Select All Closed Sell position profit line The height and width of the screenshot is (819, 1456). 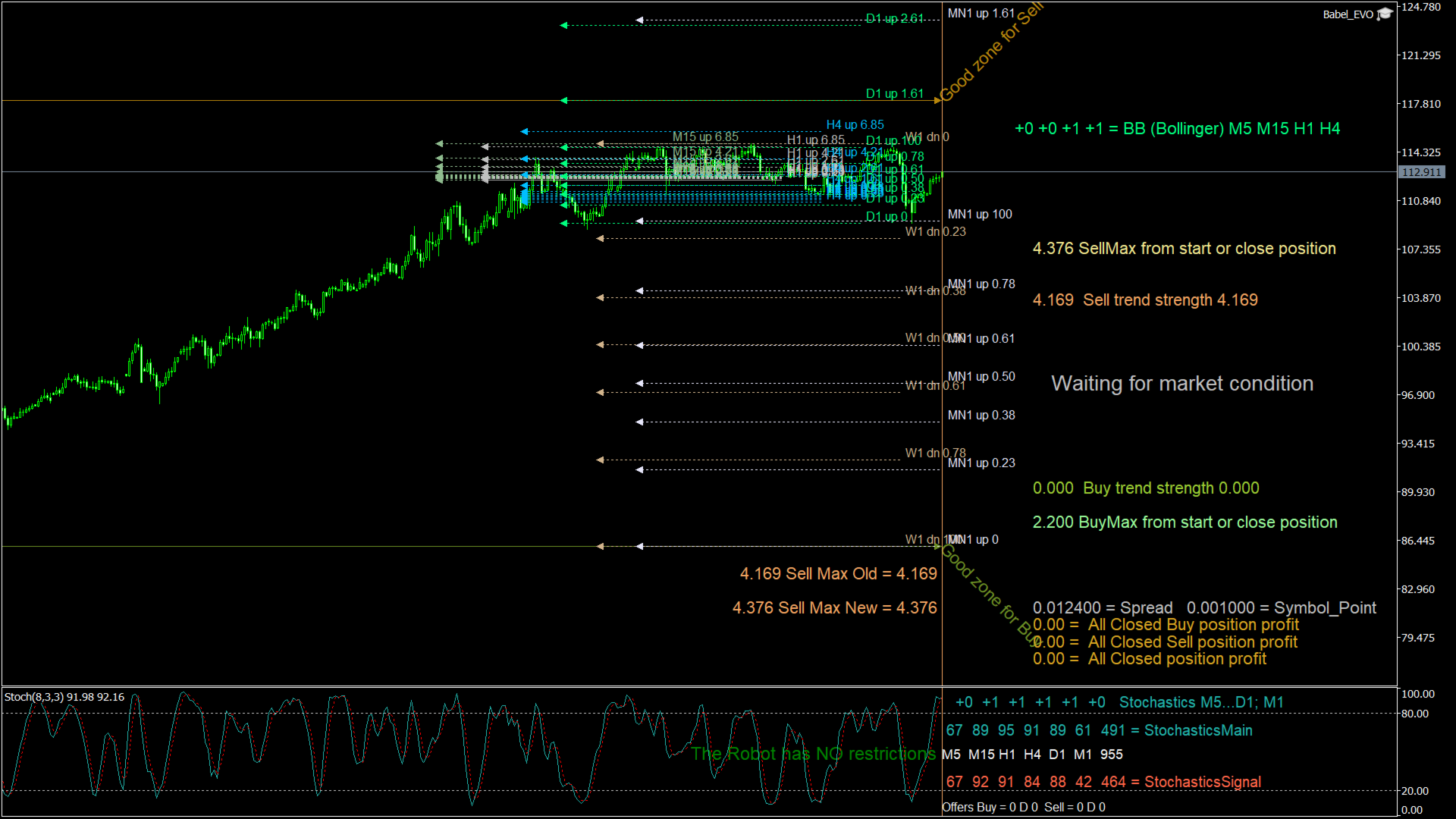[1165, 642]
